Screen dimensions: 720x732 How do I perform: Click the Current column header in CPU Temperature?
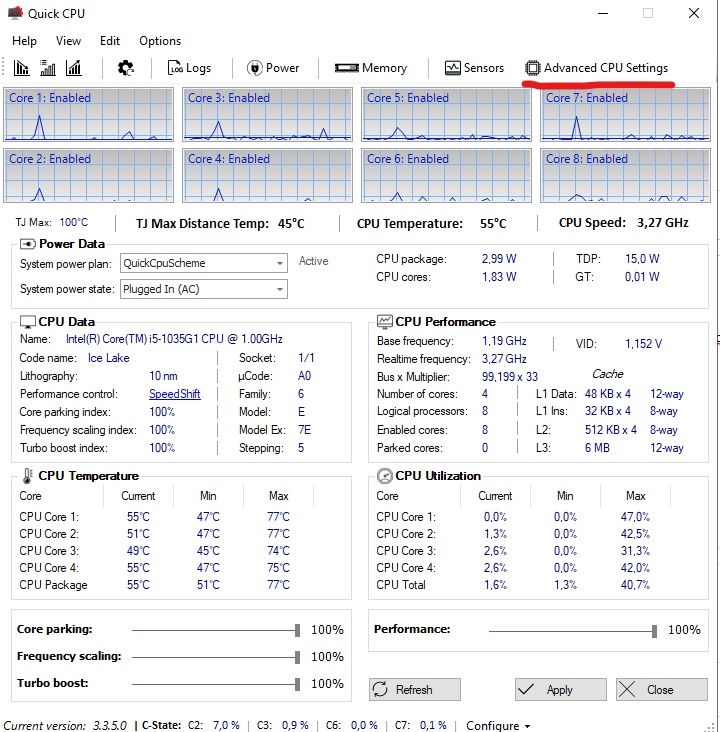(x=138, y=496)
